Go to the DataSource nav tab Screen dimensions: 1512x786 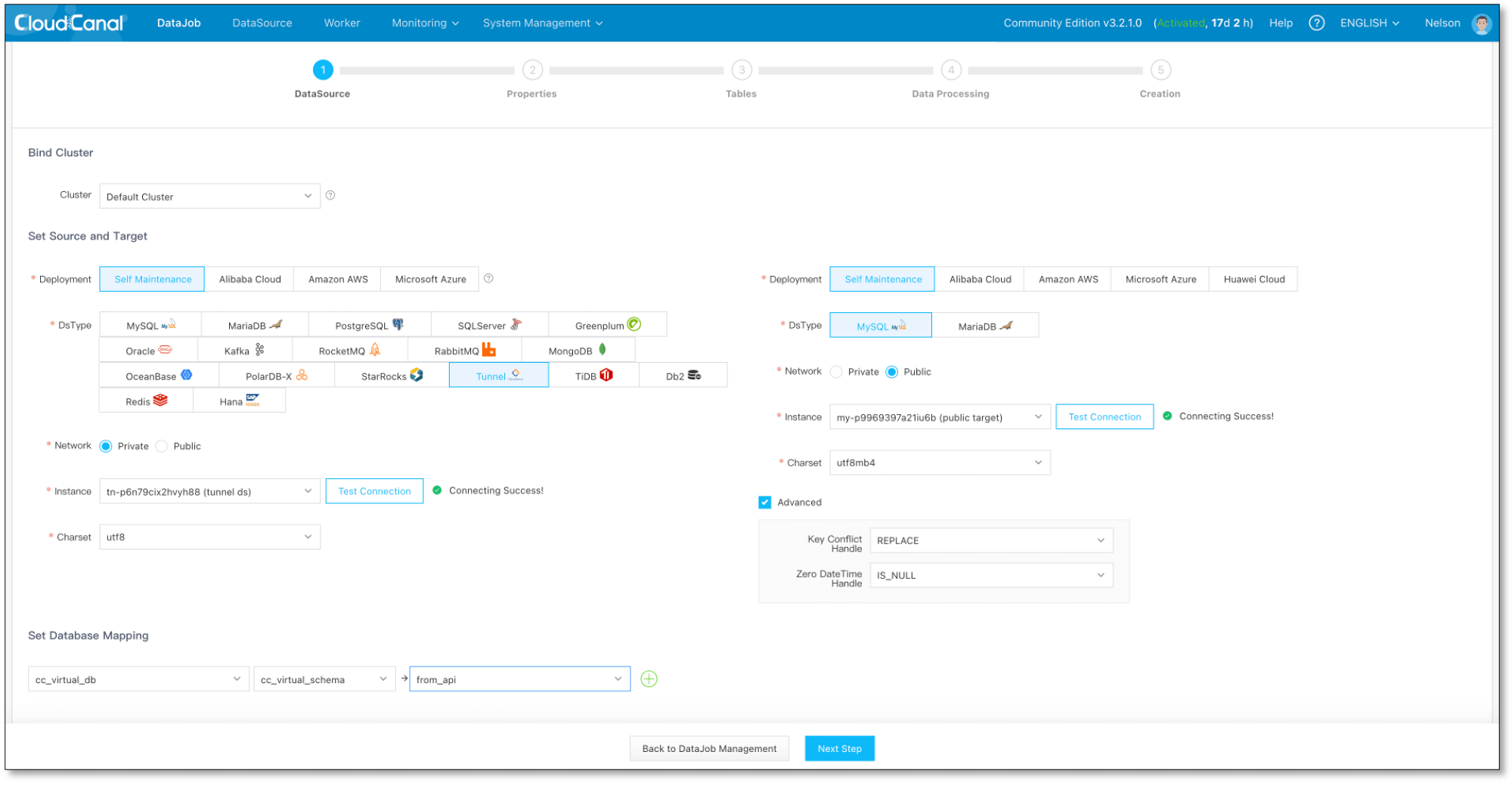pos(262,23)
